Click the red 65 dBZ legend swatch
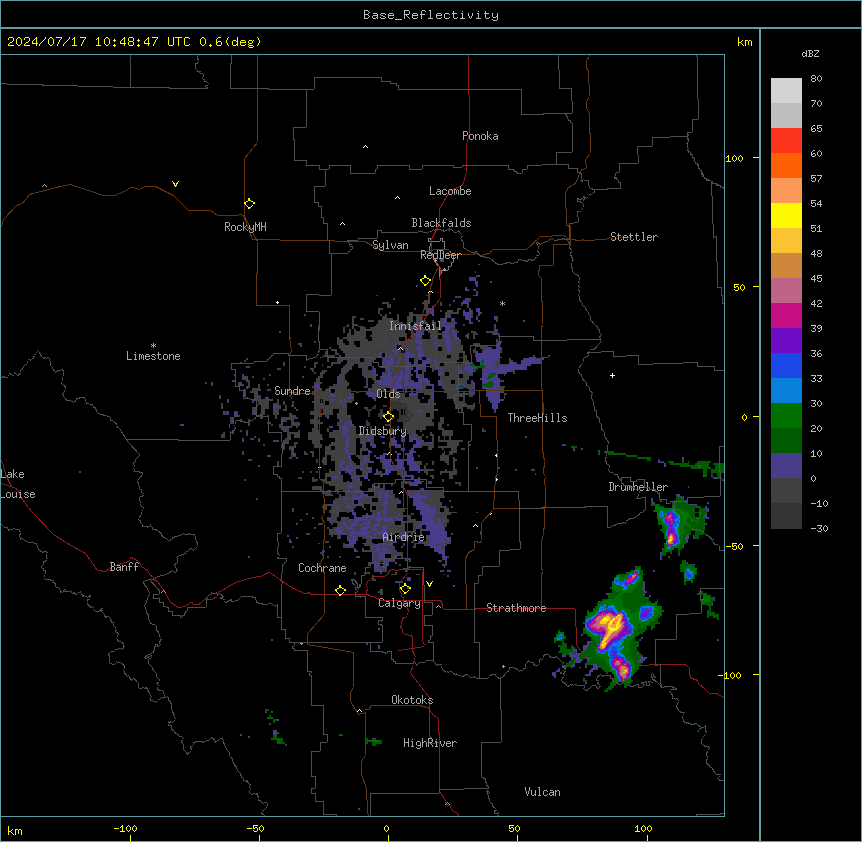Viewport: 862px width, 842px height. pos(786,141)
